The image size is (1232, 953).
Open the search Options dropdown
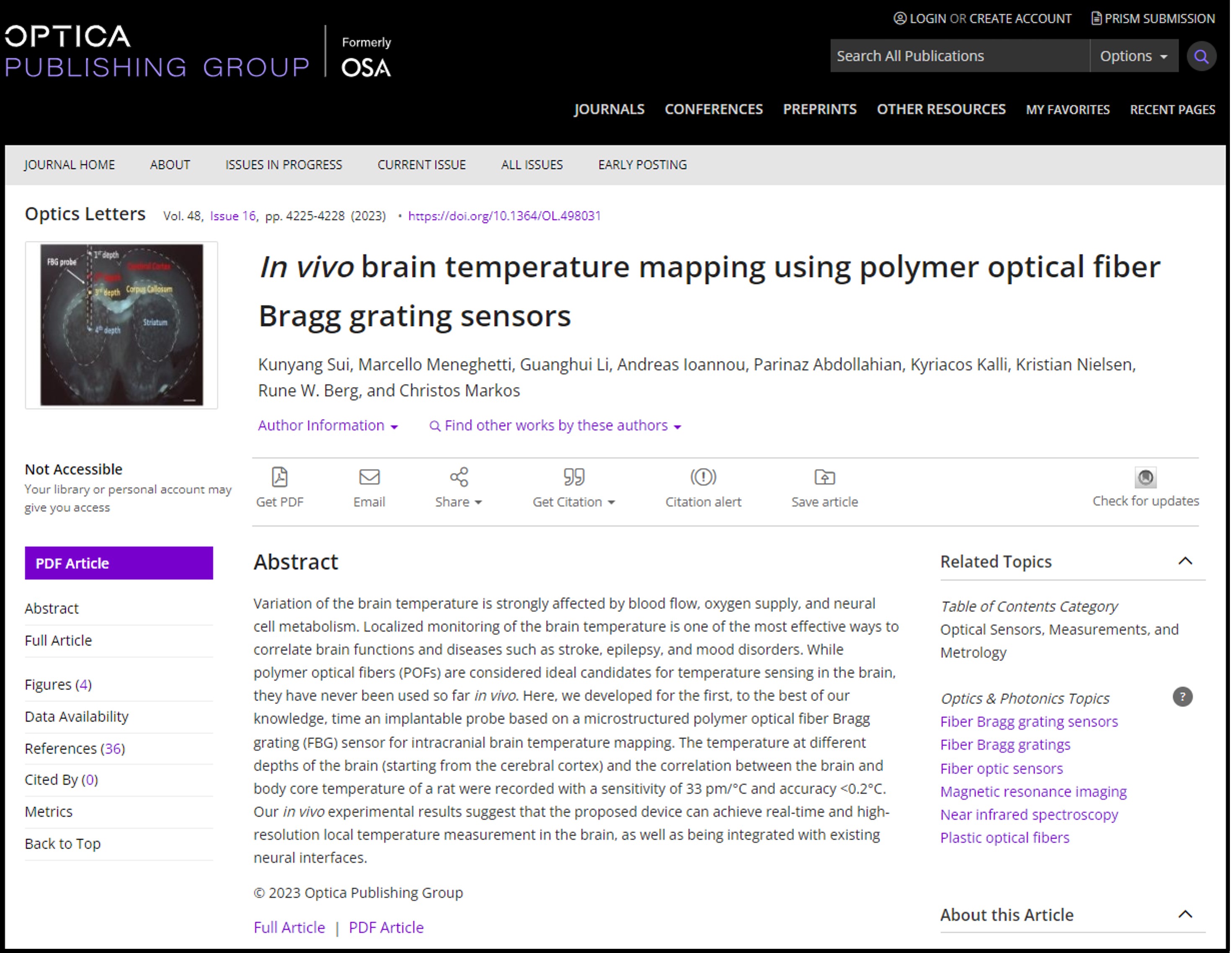[1133, 57]
